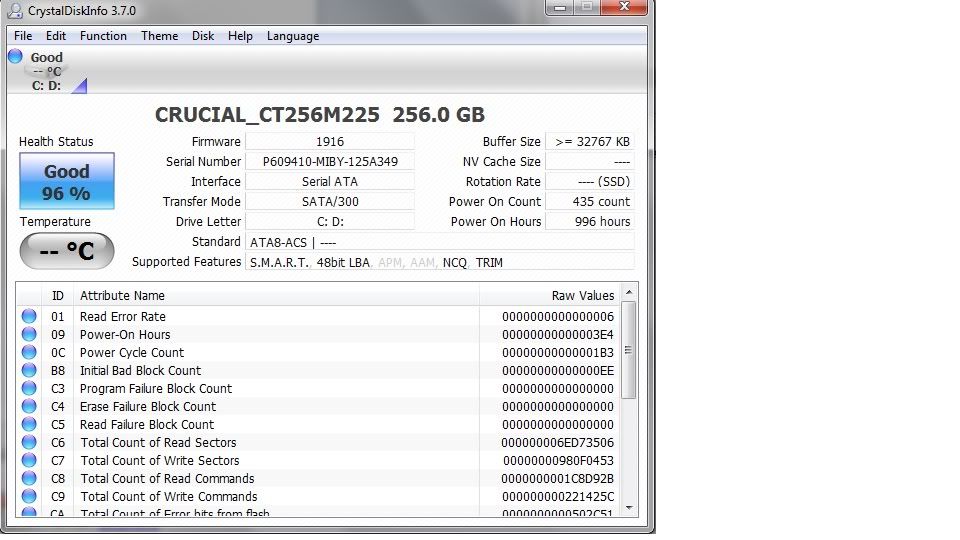The height and width of the screenshot is (540, 960).
Task: Click the blue triangle marker under drive C: D:
Action: pyautogui.click(x=80, y=86)
